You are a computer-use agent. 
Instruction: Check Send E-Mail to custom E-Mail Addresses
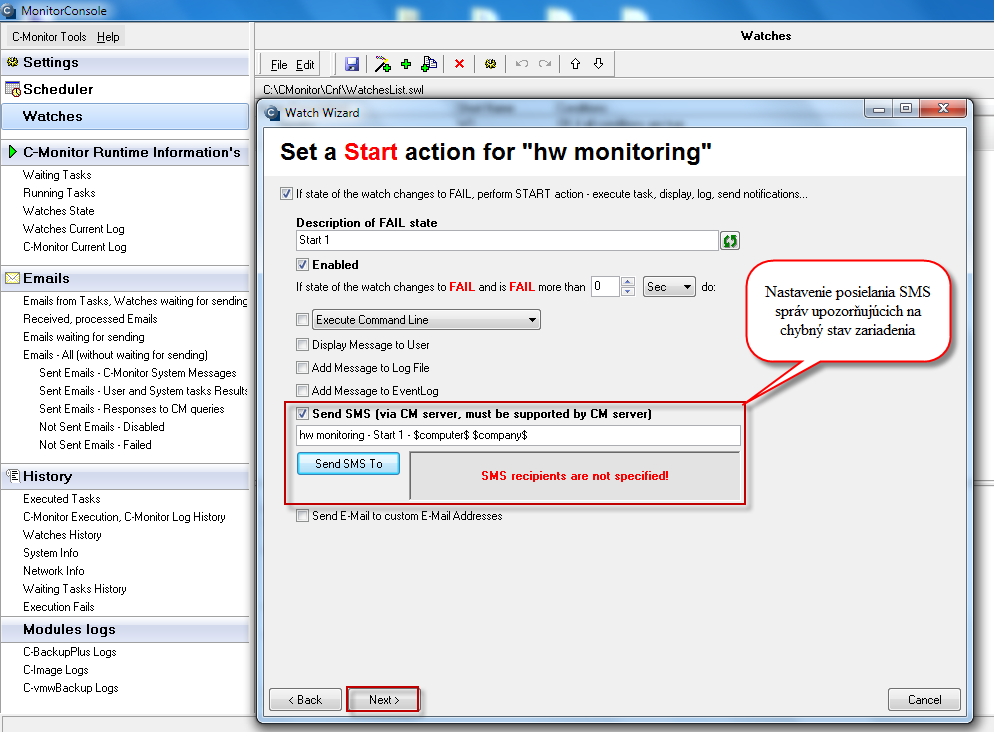(302, 516)
